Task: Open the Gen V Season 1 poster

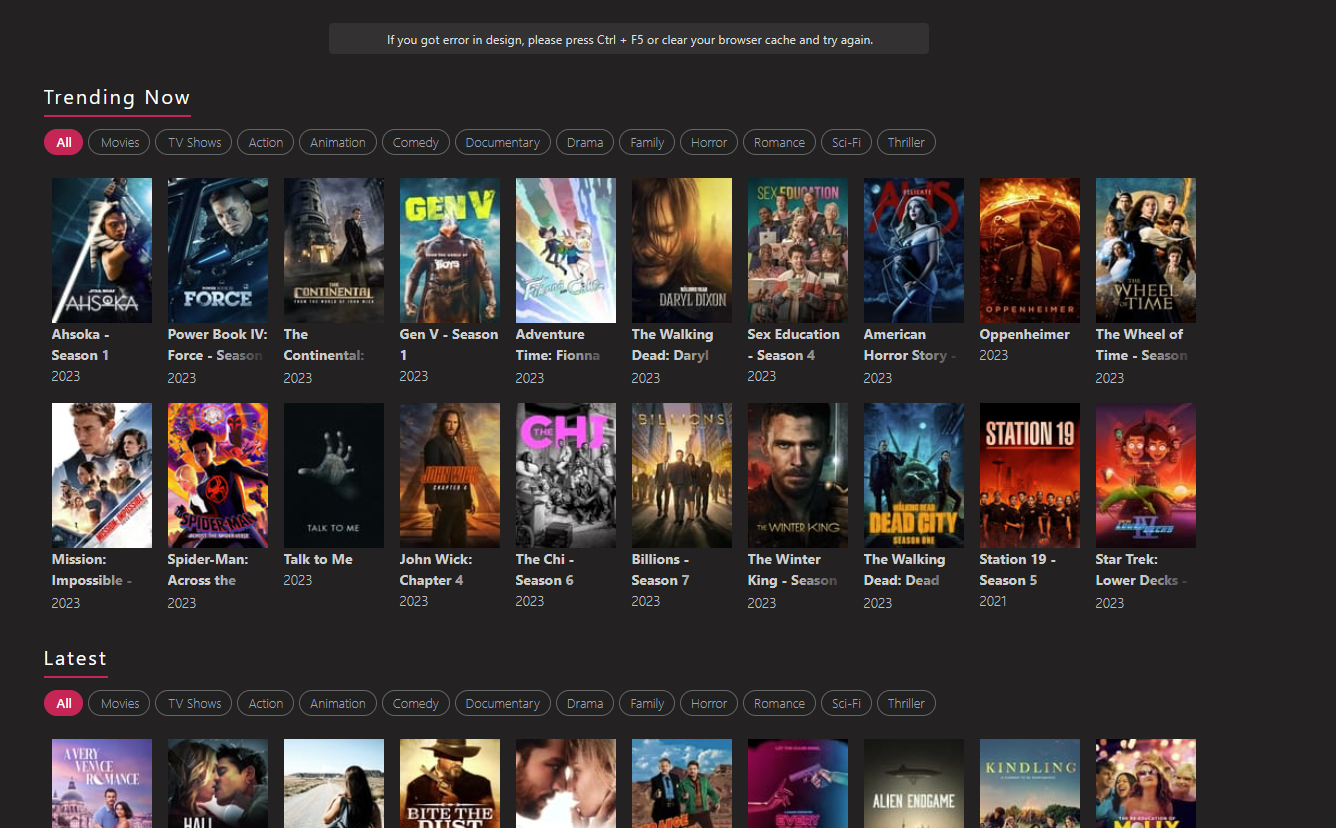Action: pos(450,250)
